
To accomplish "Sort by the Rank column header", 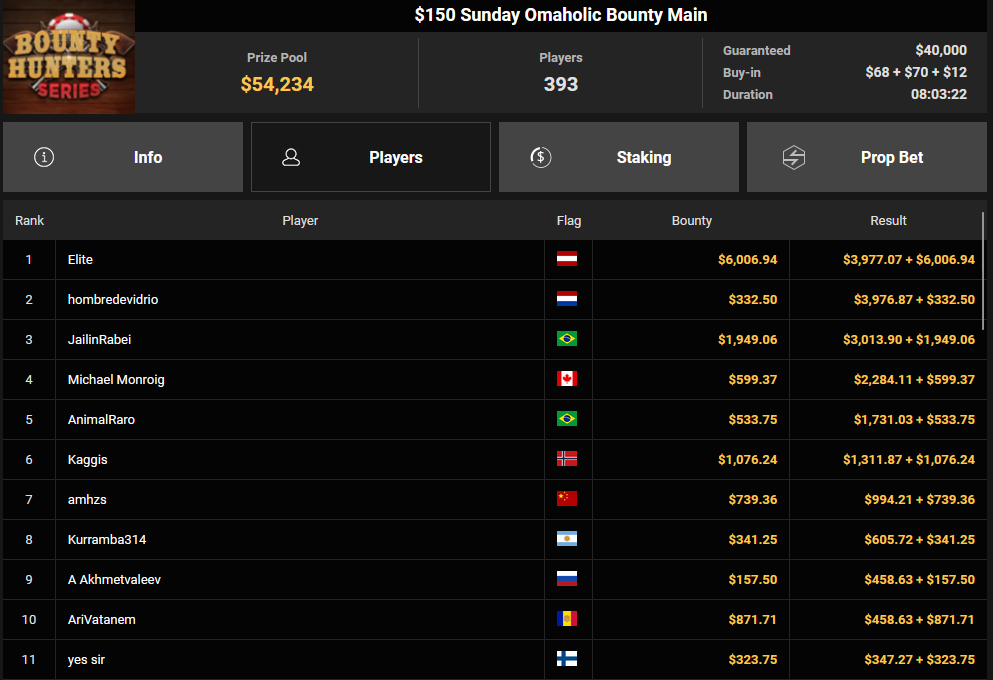I will [29, 220].
